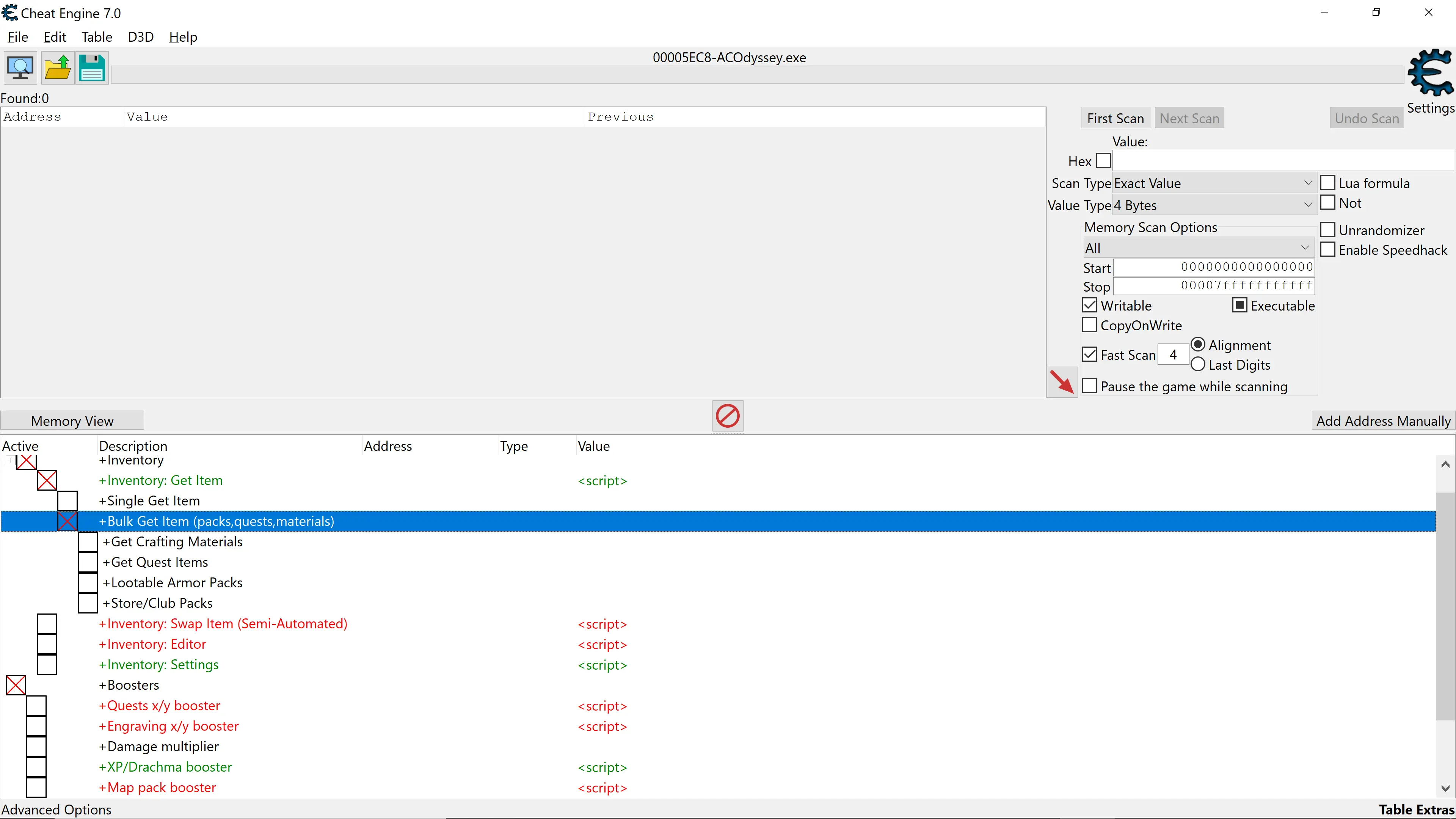Click the red no-entry/stop icon
The height and width of the screenshot is (819, 1456).
point(728,416)
